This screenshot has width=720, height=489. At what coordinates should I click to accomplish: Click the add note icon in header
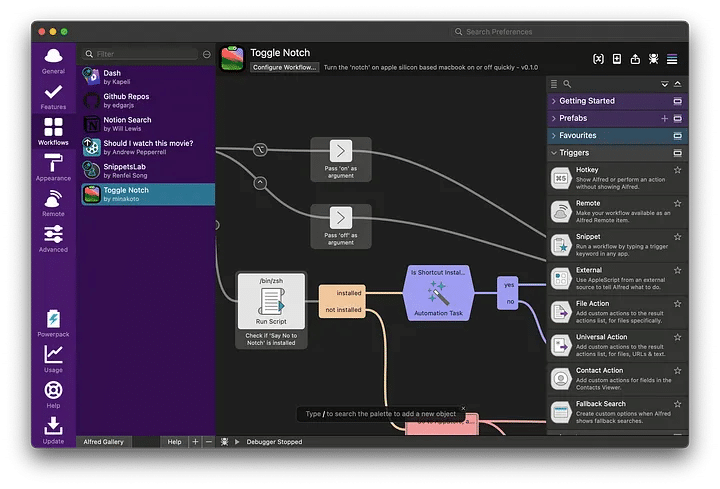[617, 59]
